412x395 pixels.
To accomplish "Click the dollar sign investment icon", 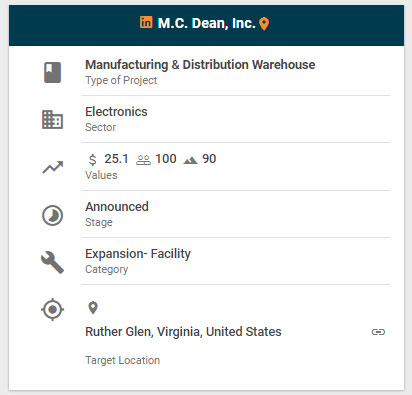I will (93, 160).
